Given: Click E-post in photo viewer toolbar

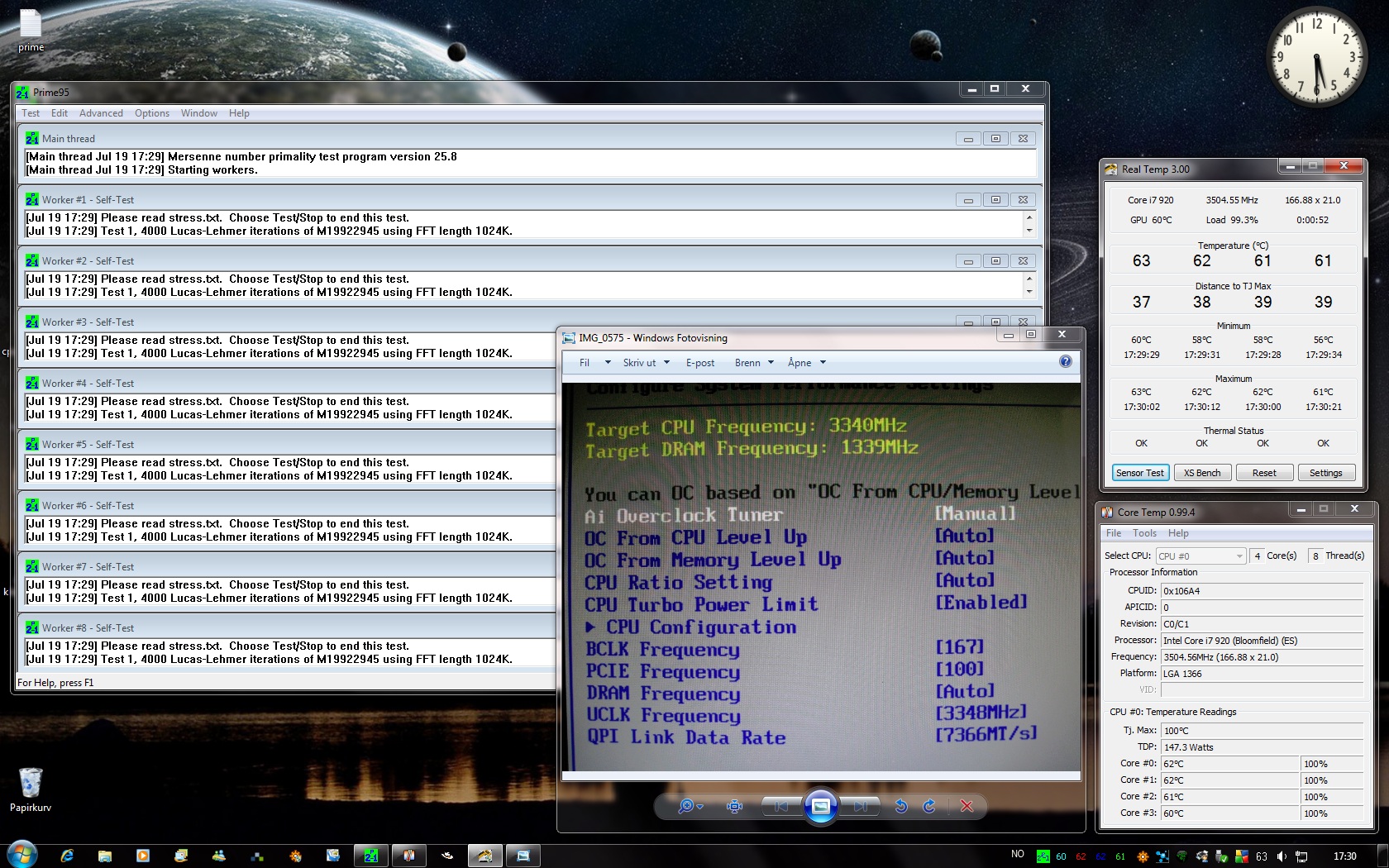Looking at the screenshot, I should click(700, 363).
